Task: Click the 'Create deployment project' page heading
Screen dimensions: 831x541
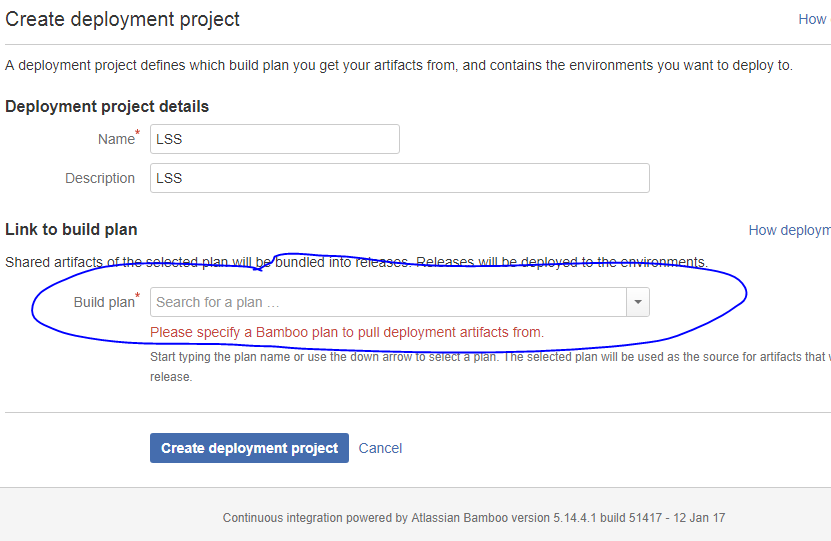Action: 122,19
